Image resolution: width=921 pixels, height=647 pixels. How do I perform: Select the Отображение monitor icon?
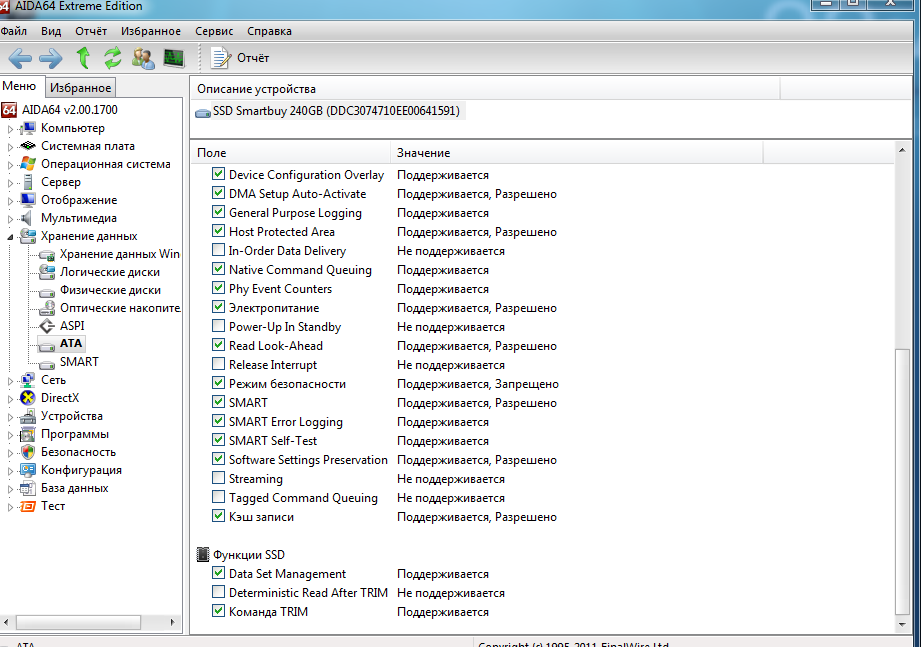(28, 200)
